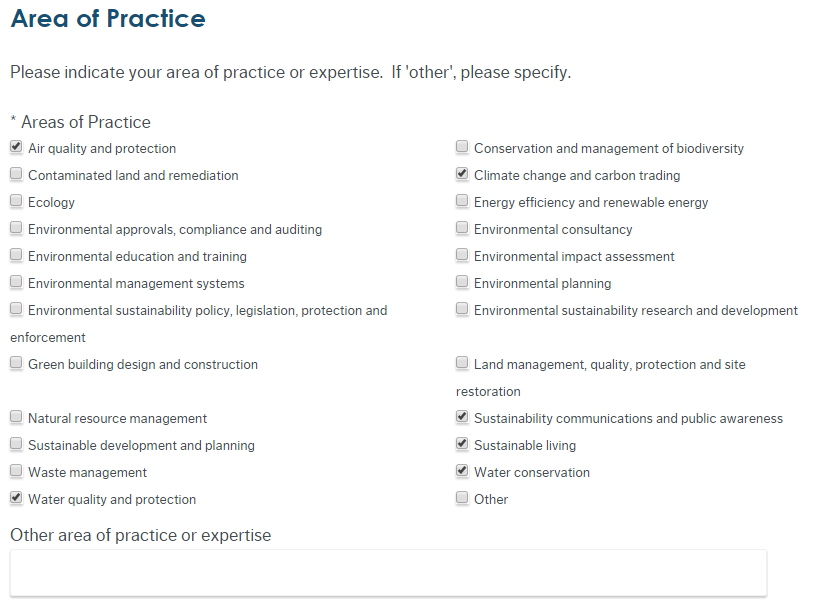
Task: Uncheck Water quality and protection
Action: (x=16, y=499)
